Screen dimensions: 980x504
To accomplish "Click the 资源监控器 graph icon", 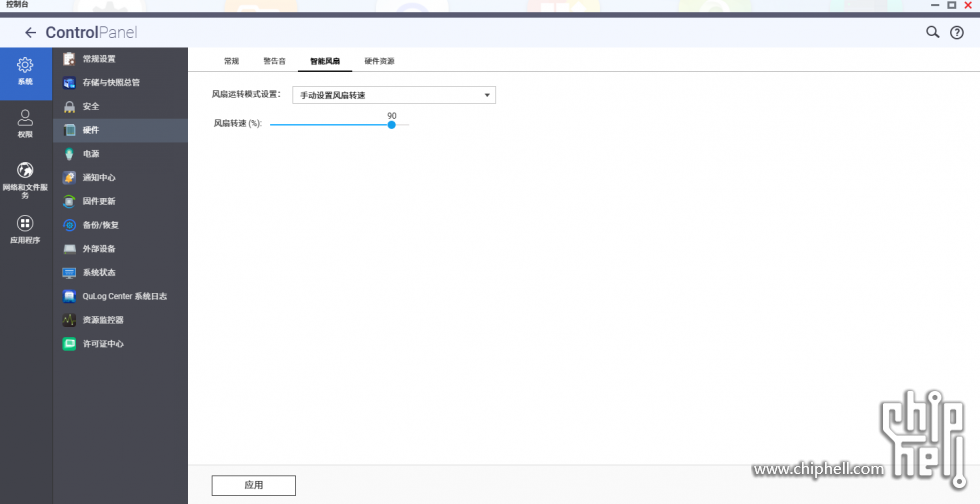I will point(69,320).
